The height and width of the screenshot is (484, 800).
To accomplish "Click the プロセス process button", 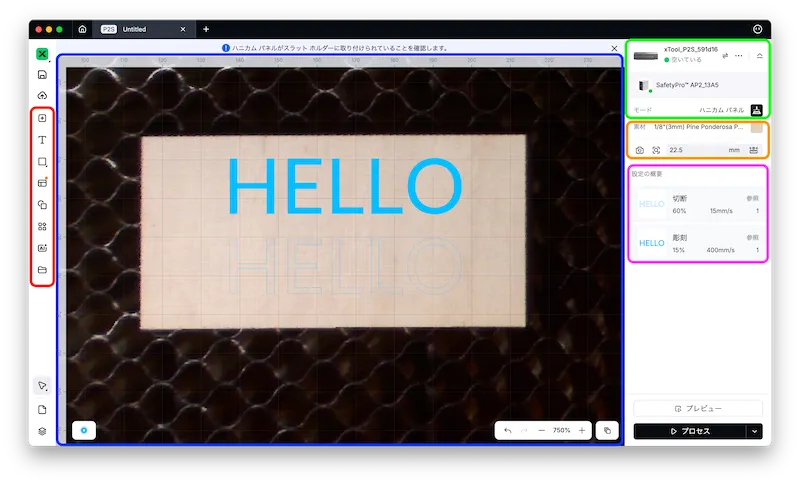I will pyautogui.click(x=690, y=431).
